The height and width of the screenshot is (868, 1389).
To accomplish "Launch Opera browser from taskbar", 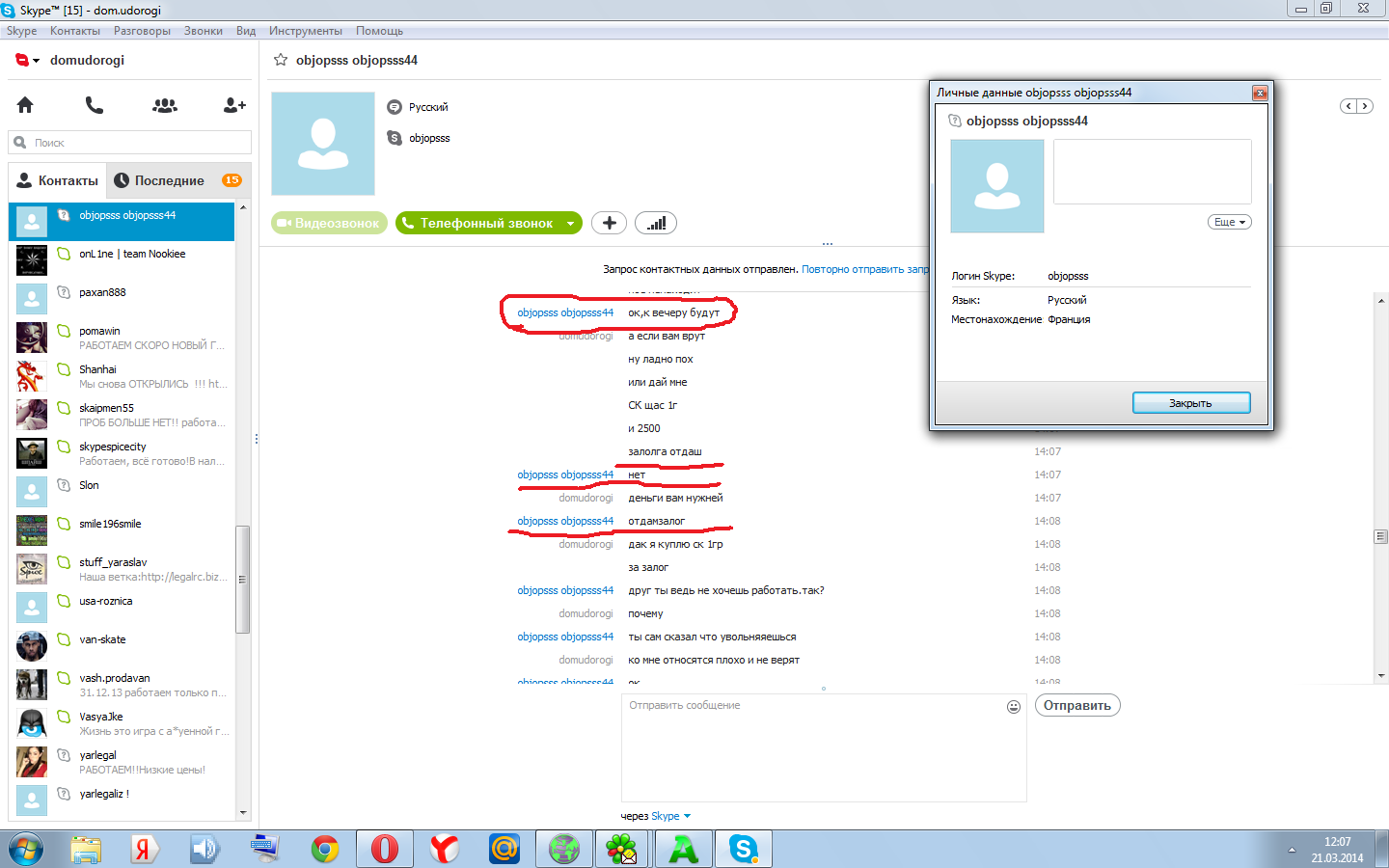I will pyautogui.click(x=385, y=849).
